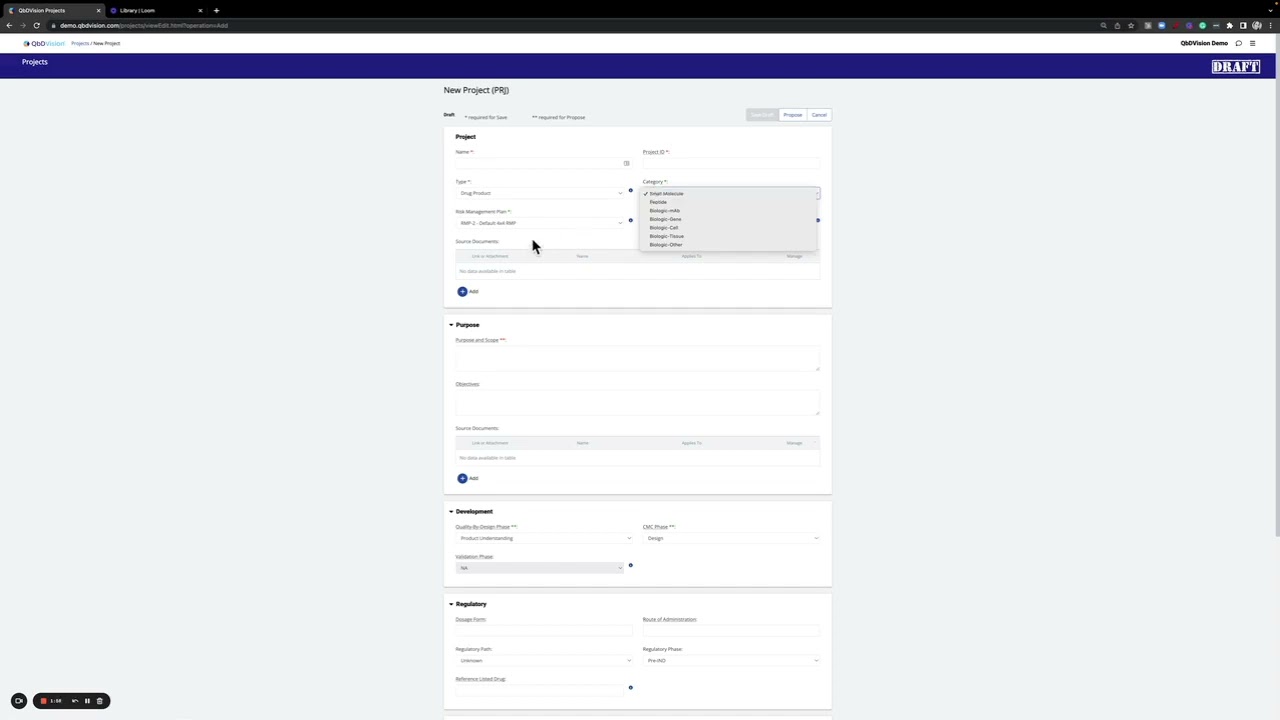Click the QbDVision logo
The width and height of the screenshot is (1280, 720).
click(x=44, y=43)
